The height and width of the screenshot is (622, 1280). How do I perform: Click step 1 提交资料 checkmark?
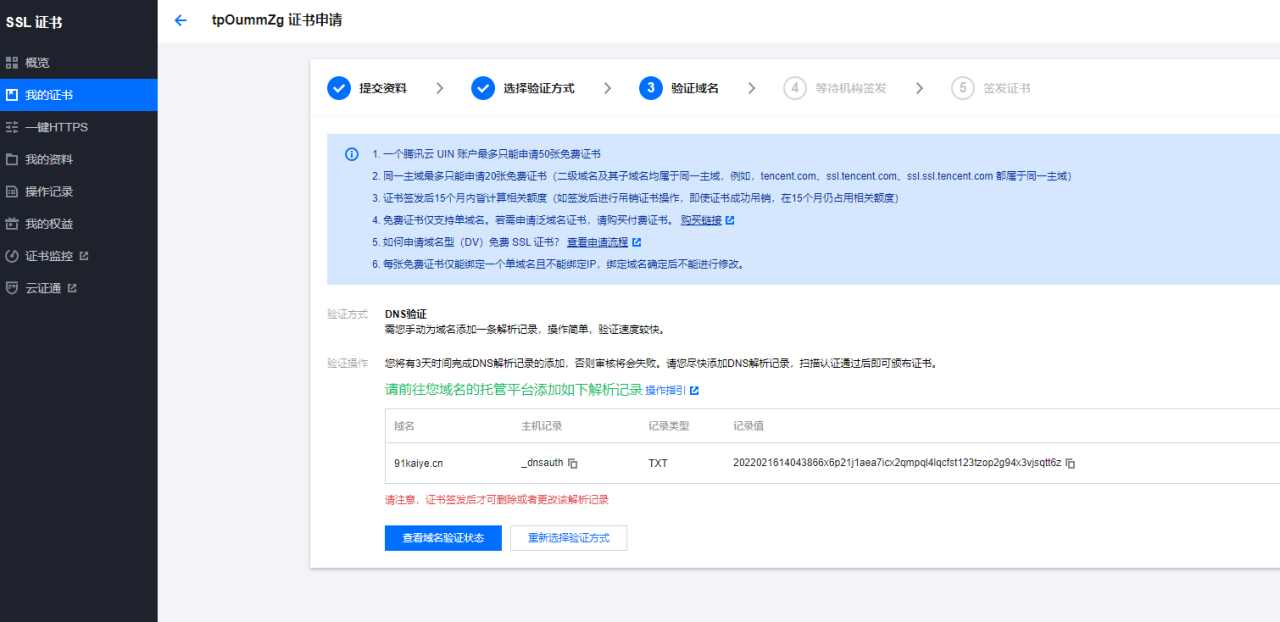(x=339, y=88)
